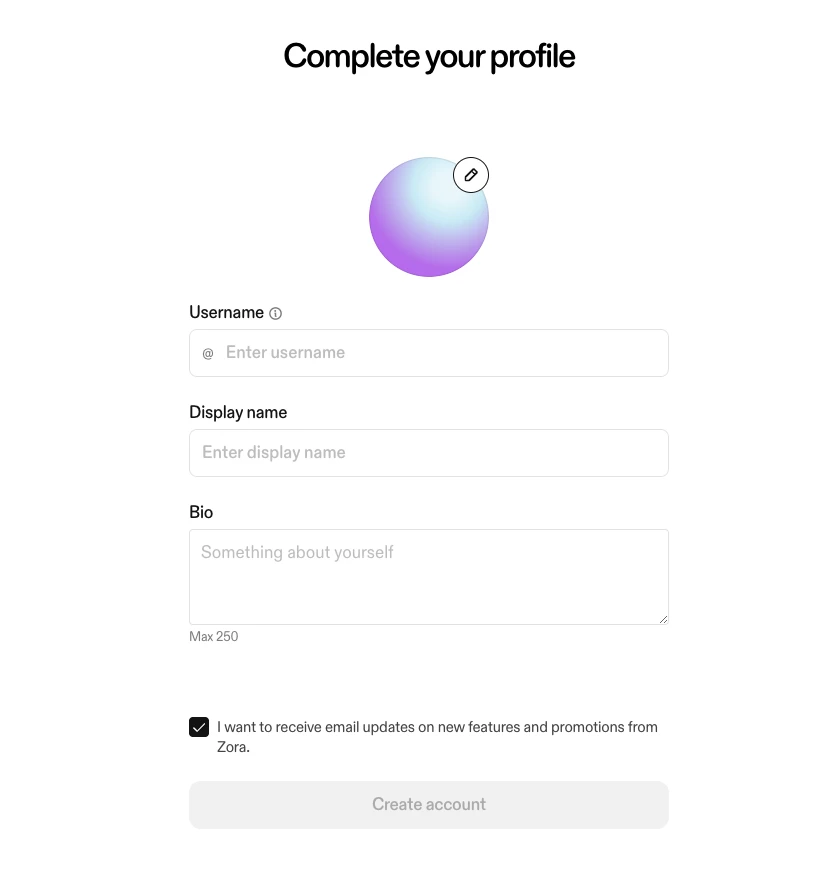The height and width of the screenshot is (873, 838).
Task: Uncheck the email updates checkbox
Action: click(x=199, y=727)
